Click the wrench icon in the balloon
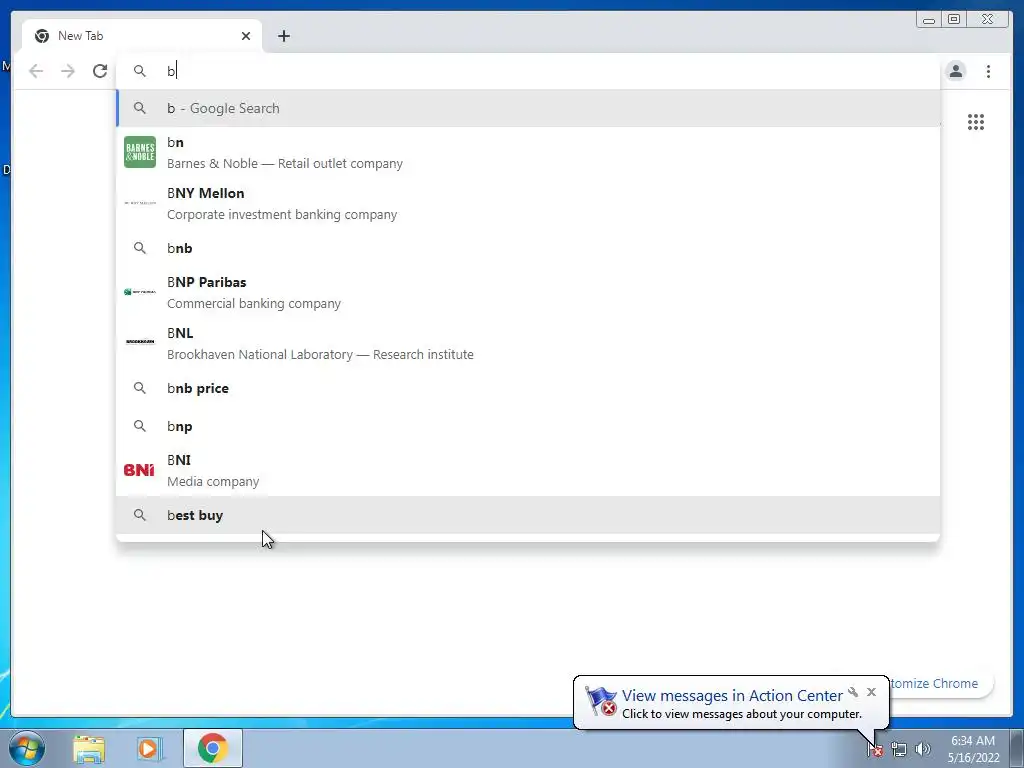This screenshot has height=768, width=1024. (x=853, y=692)
